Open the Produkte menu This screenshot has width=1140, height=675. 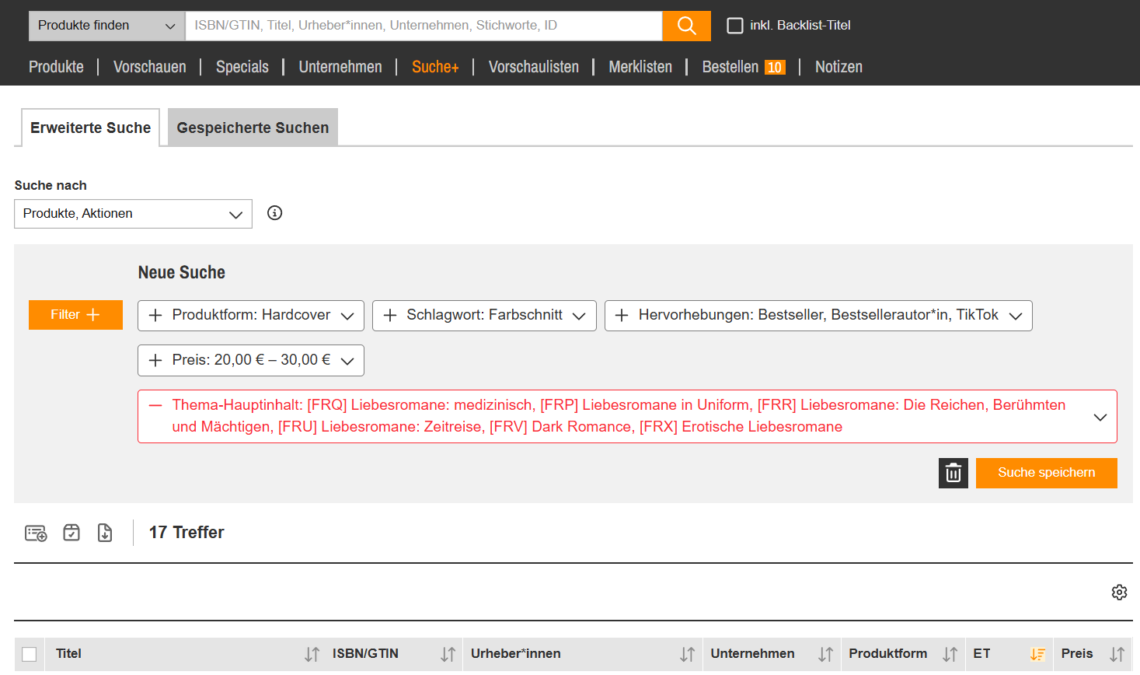(x=56, y=67)
